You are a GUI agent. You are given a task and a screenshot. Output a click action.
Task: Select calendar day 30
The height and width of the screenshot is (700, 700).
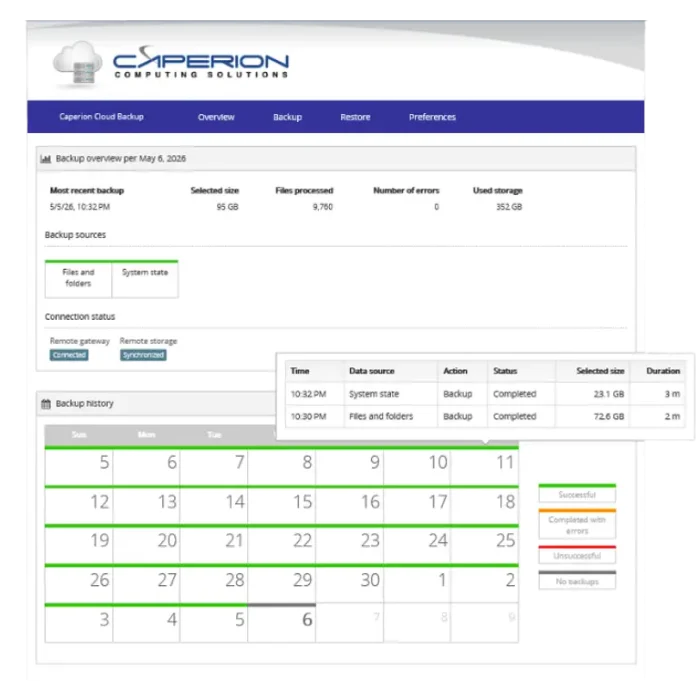pos(350,583)
